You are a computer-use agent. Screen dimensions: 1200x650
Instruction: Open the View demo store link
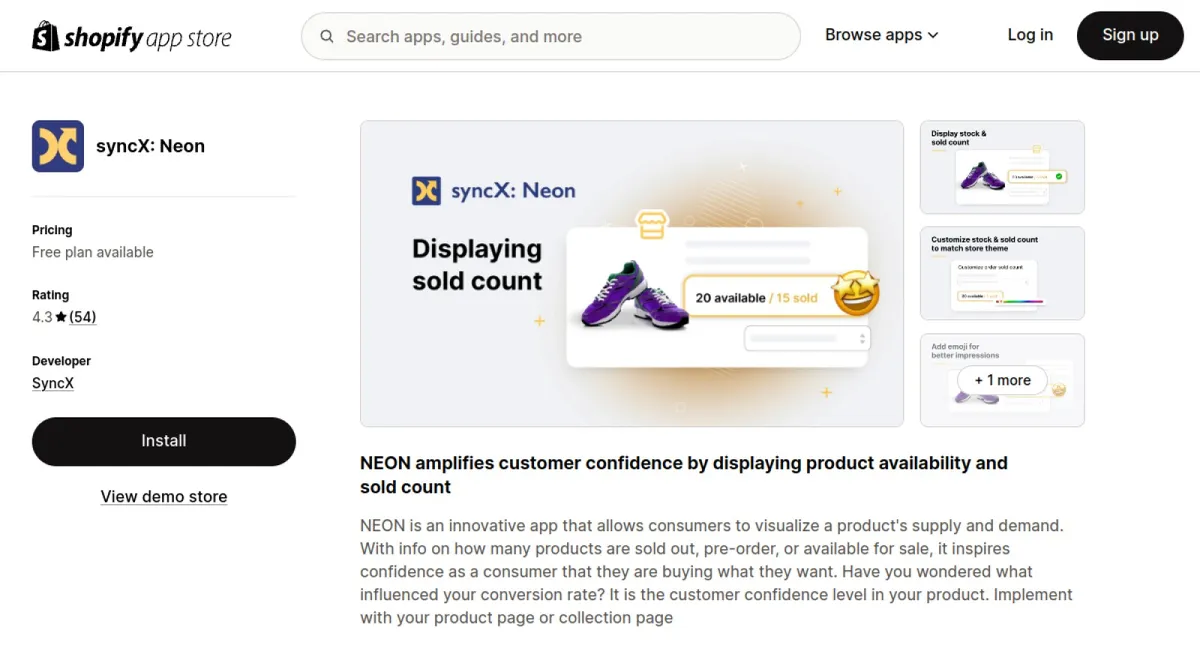point(164,497)
